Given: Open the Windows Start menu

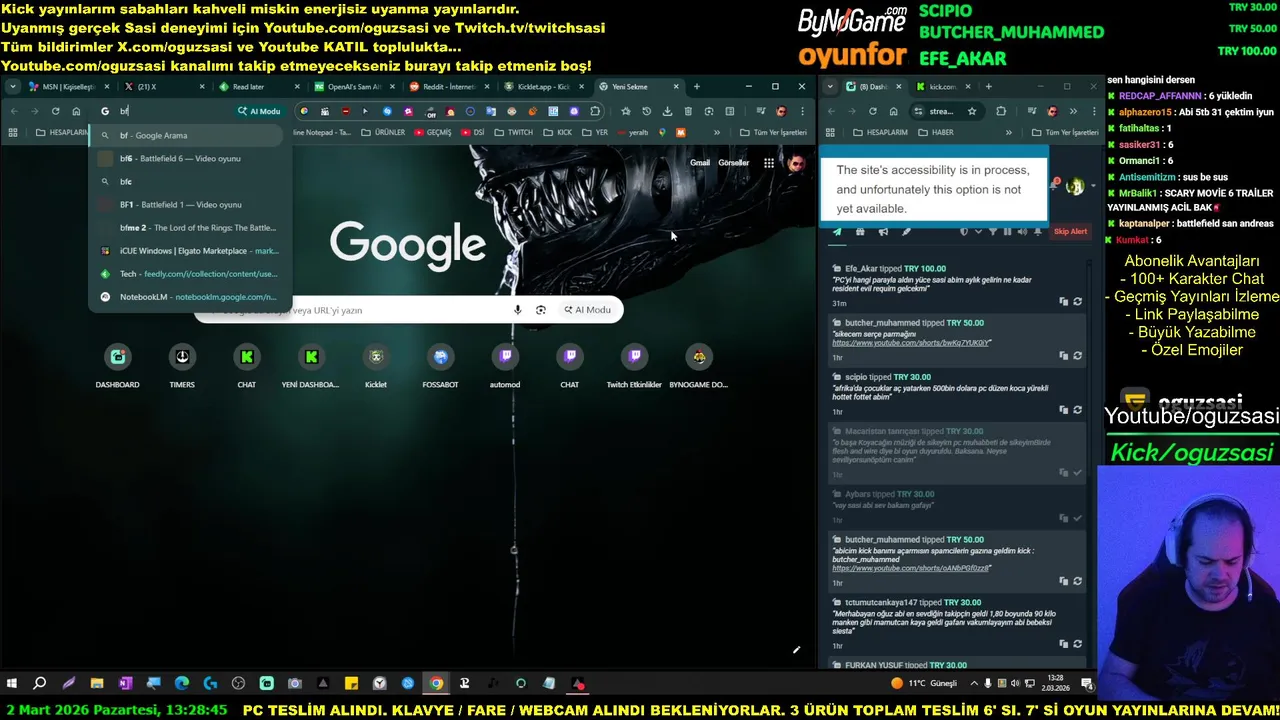Looking at the screenshot, I should (12, 684).
